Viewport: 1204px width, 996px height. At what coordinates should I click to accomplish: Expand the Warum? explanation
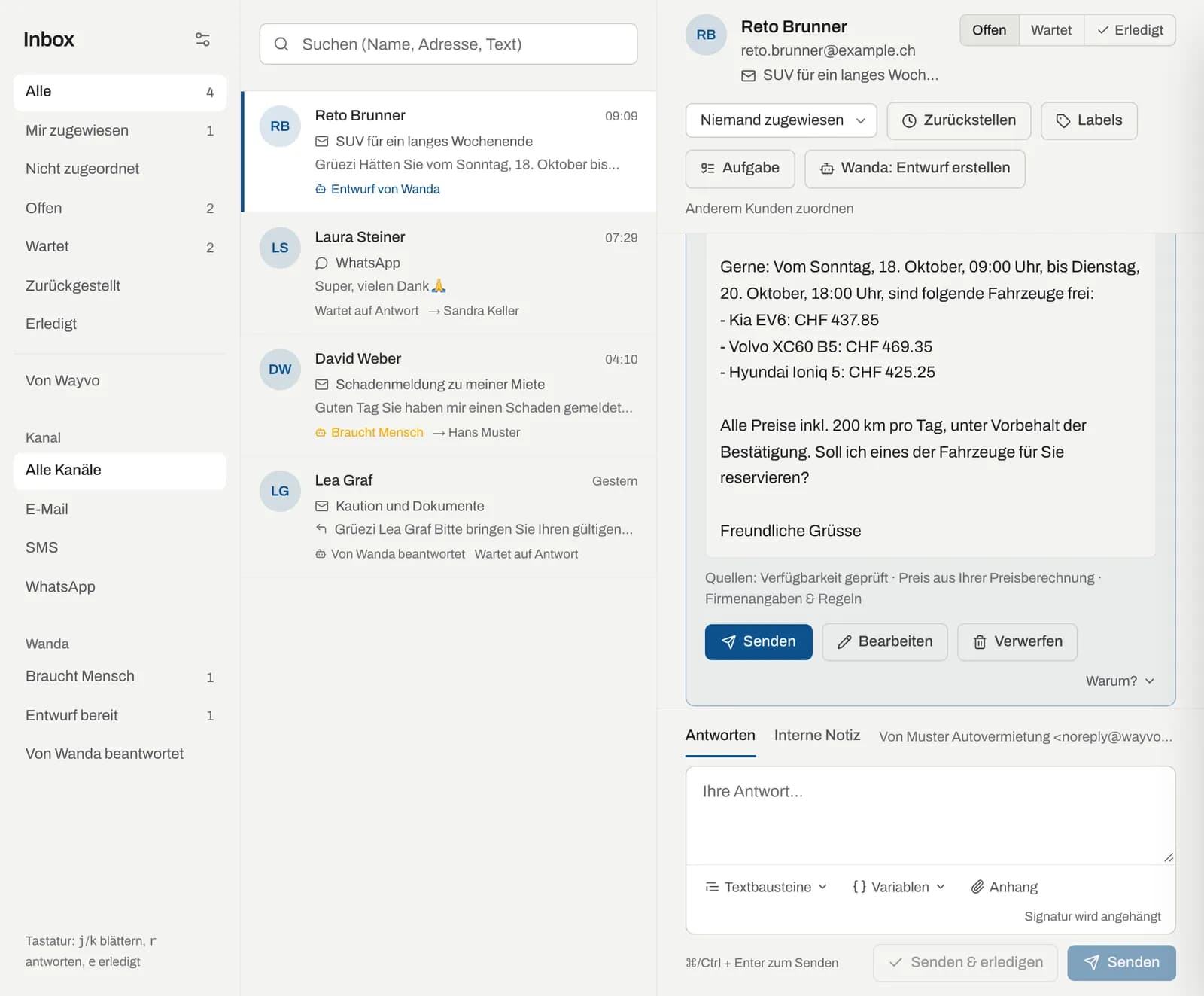point(1120,681)
